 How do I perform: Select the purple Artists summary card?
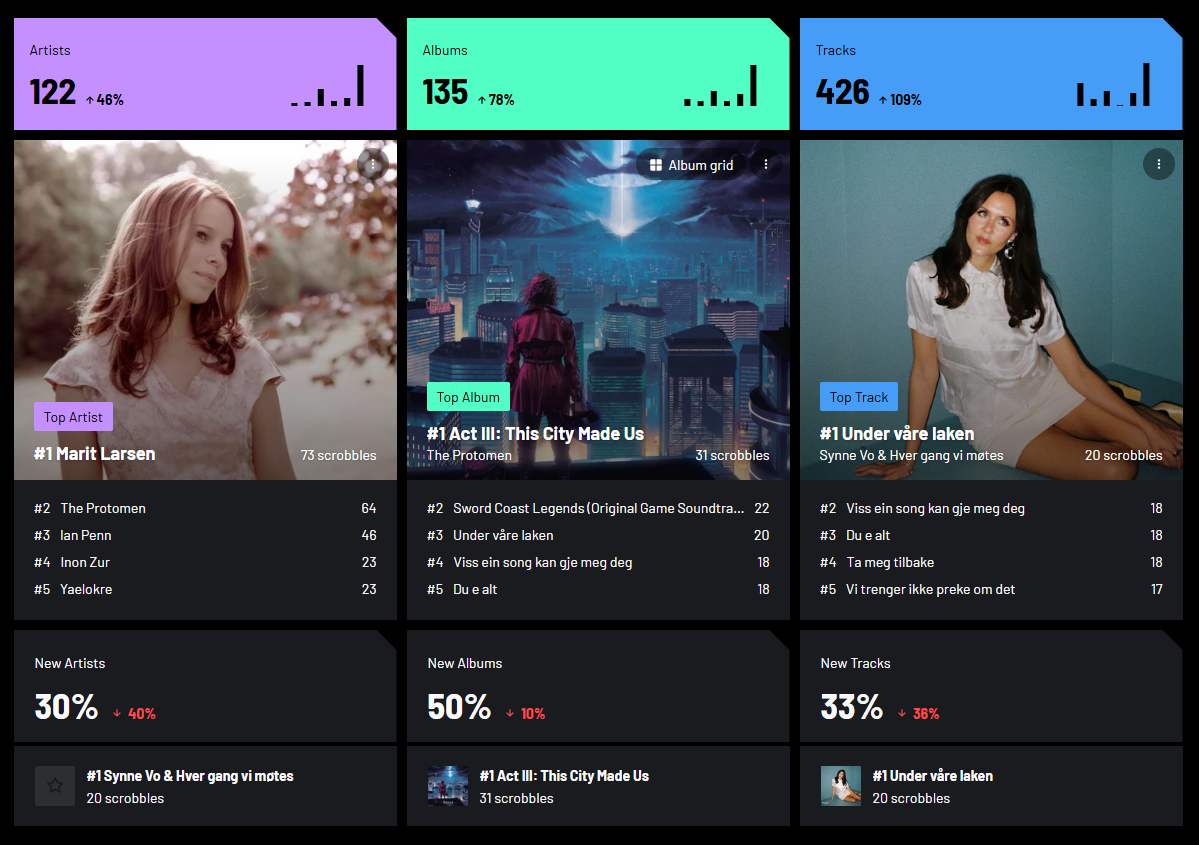pyautogui.click(x=205, y=74)
